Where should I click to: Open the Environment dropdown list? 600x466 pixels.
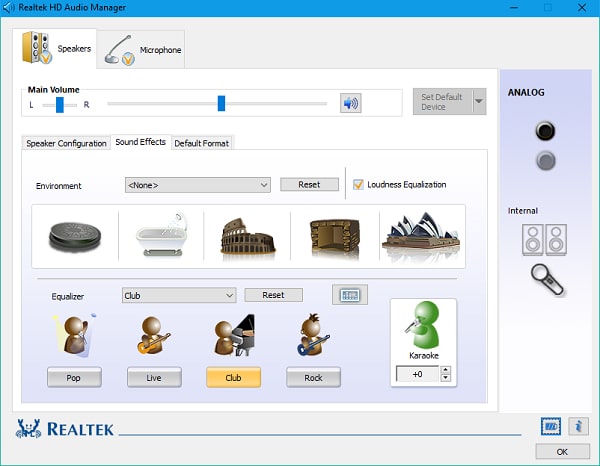pyautogui.click(x=264, y=185)
